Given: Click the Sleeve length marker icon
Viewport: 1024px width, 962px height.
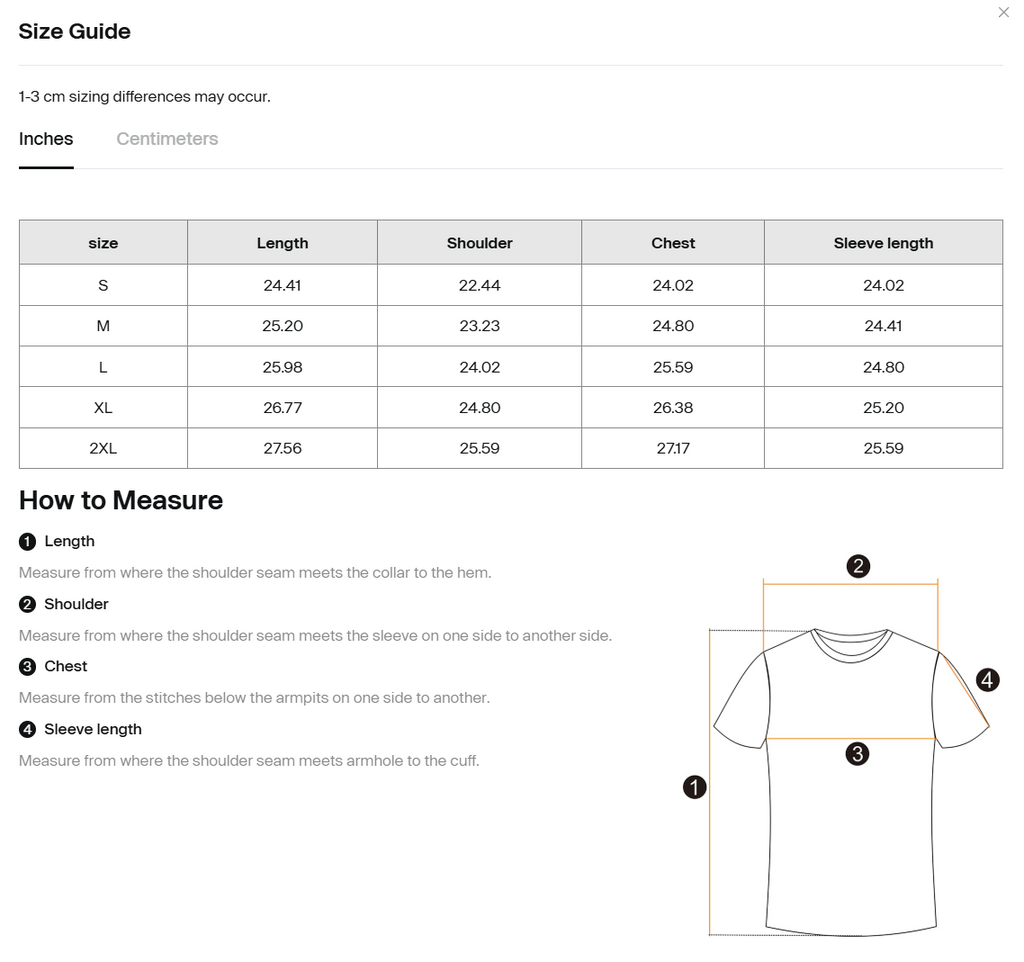Looking at the screenshot, I should pyautogui.click(x=26, y=729).
